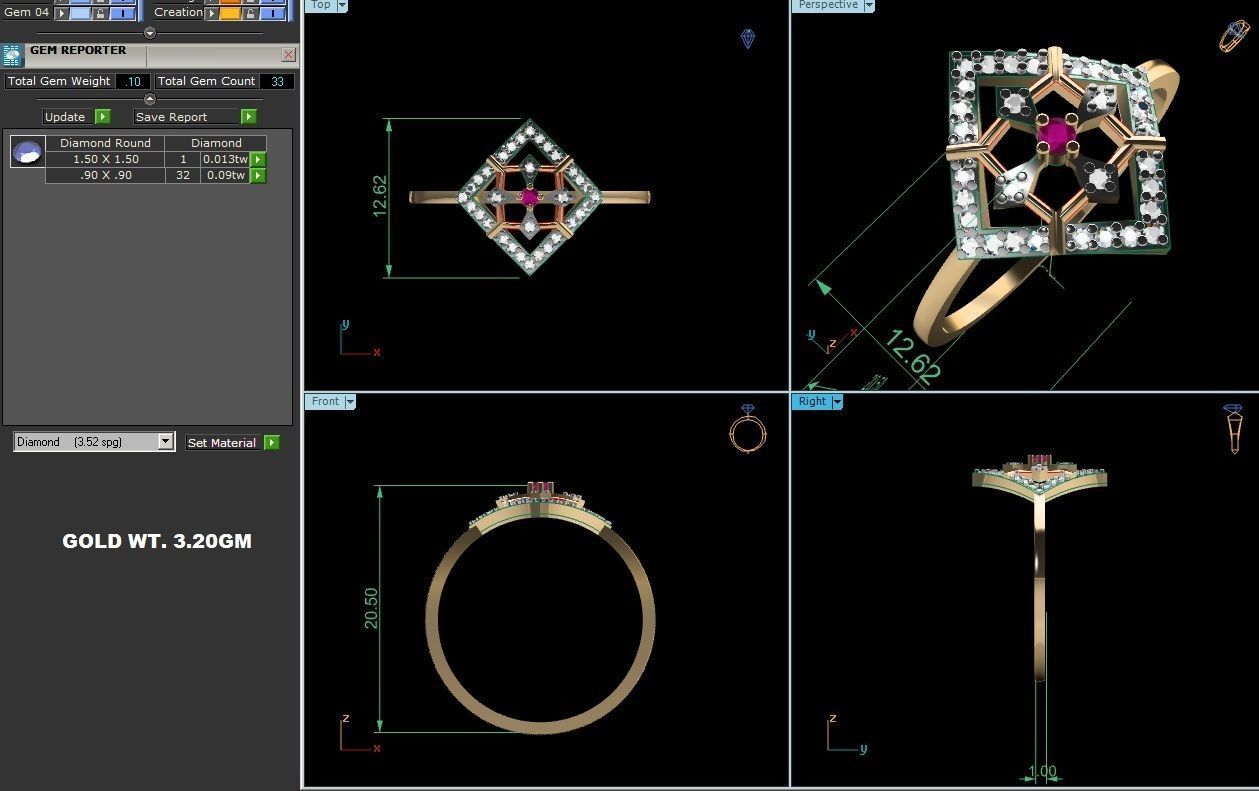Click green arrow on 0.013tw row
This screenshot has width=1259, height=791.
(258, 159)
